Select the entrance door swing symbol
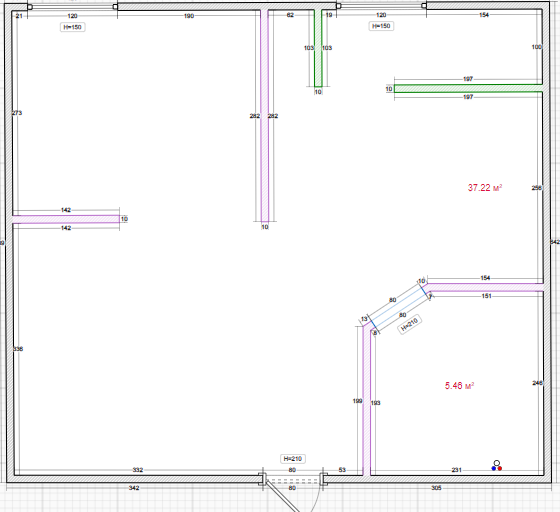560x512 pixels. 293,495
